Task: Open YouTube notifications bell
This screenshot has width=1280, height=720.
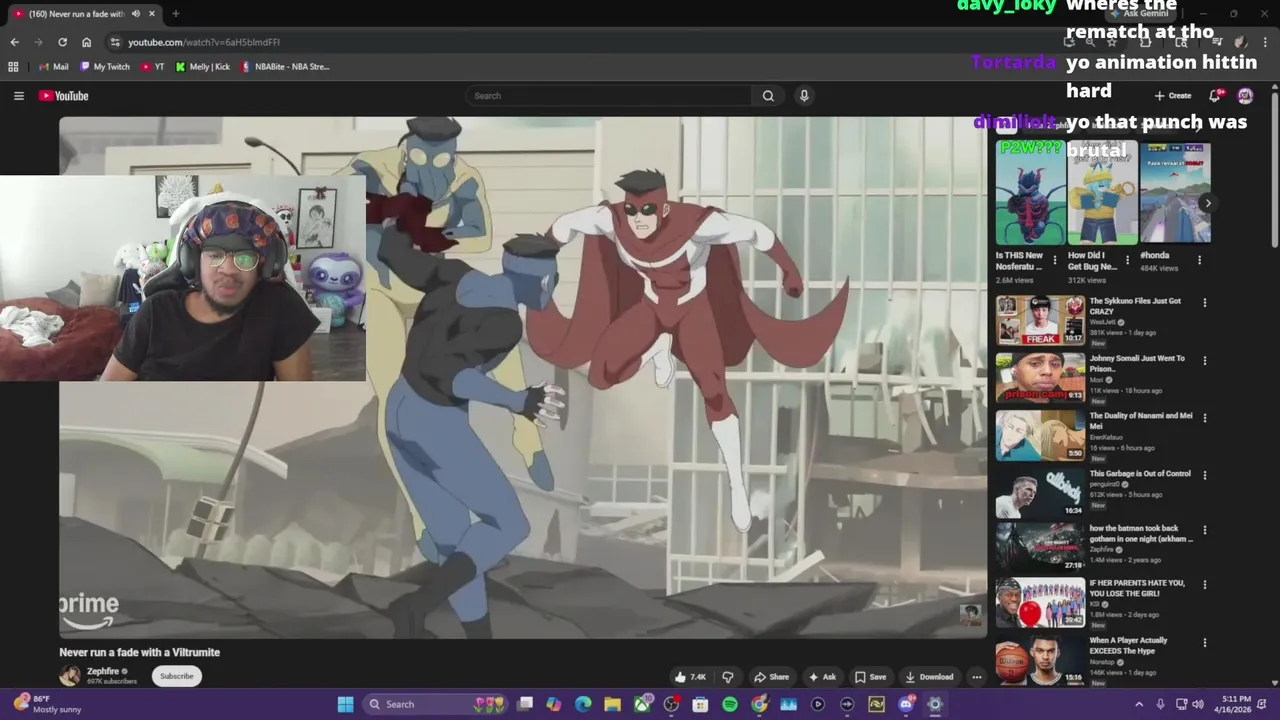Action: tap(1215, 96)
